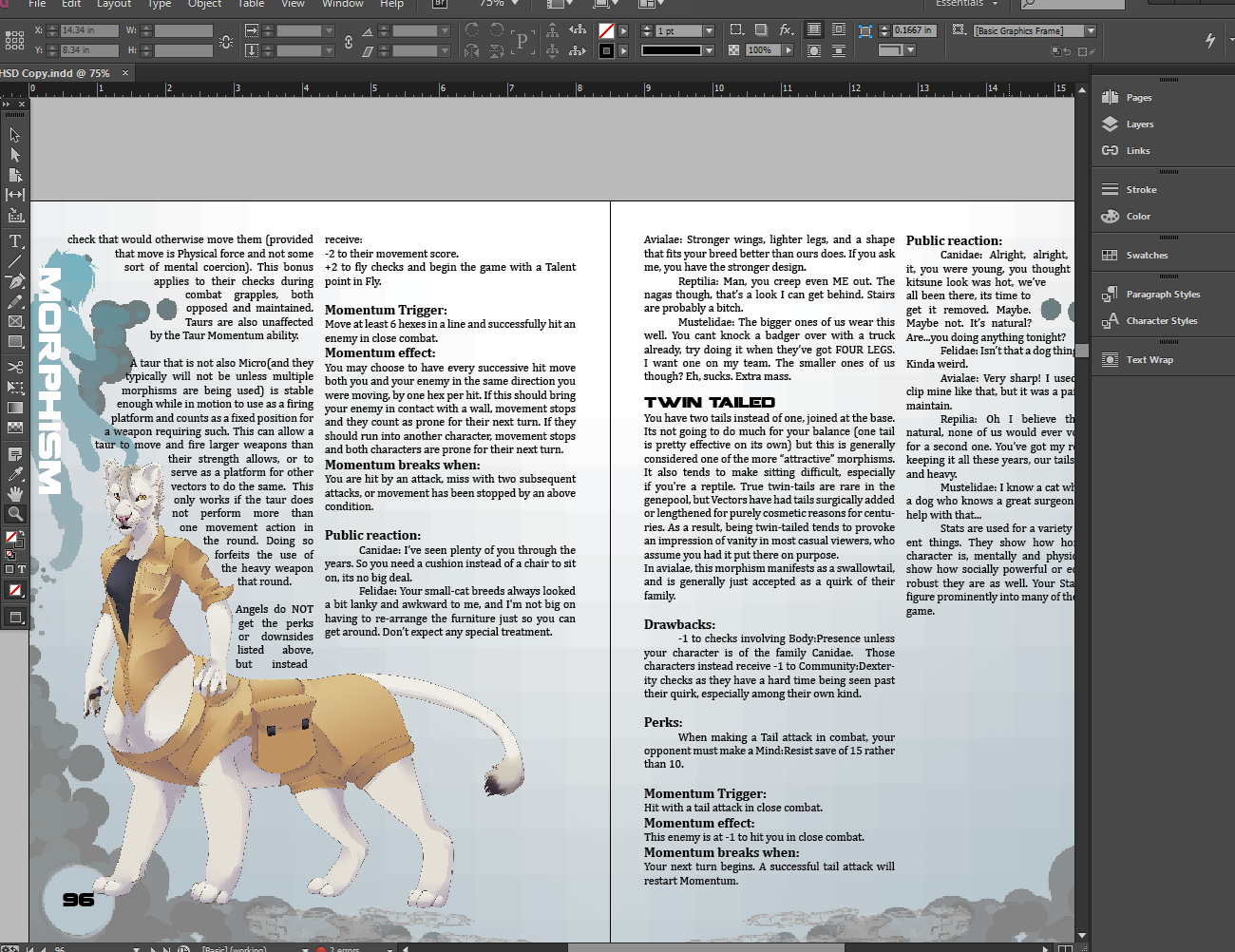Enable No Text Wrap option
The image size is (1235, 952).
814,30
